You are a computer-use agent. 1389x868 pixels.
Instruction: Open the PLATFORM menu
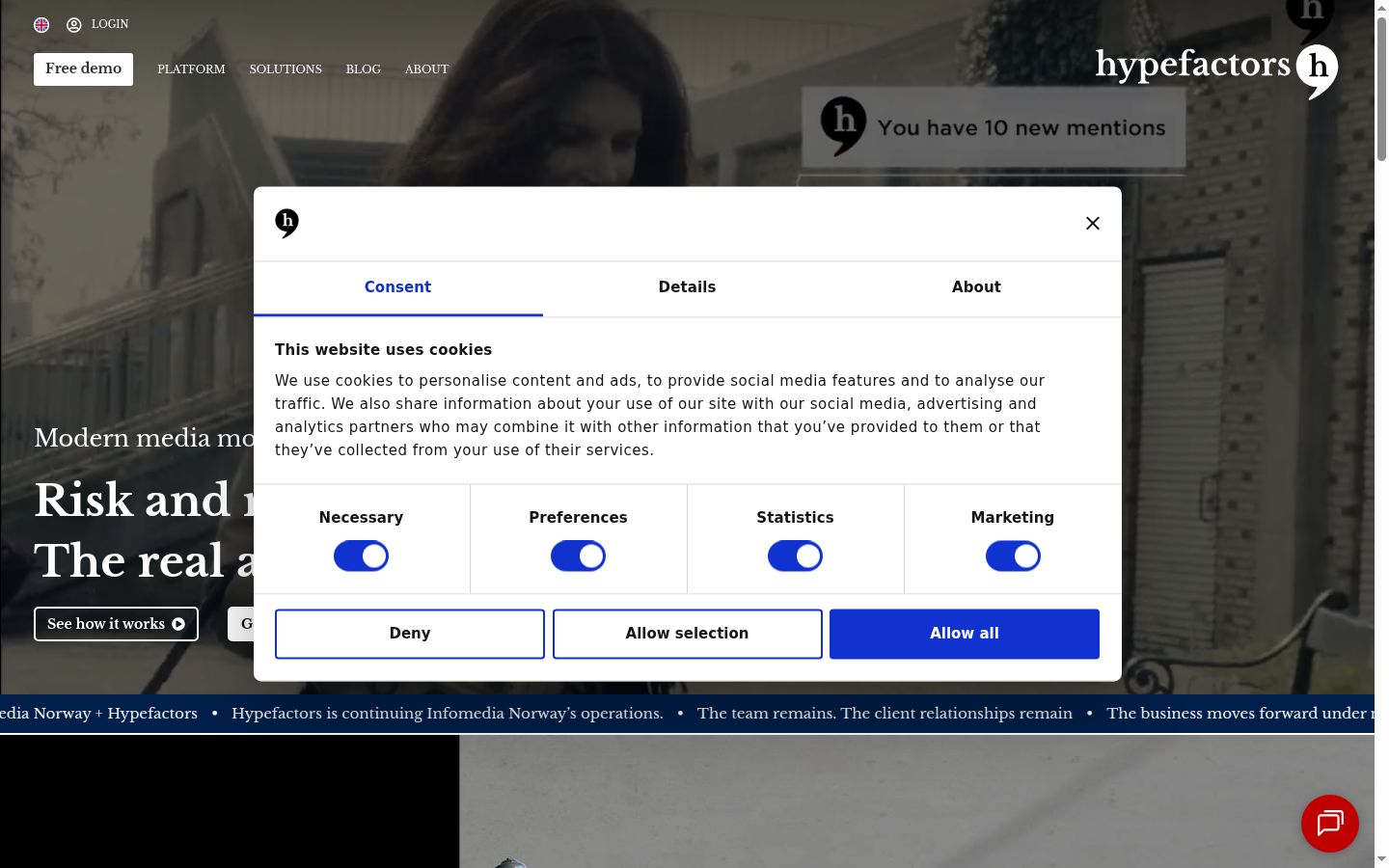pos(191,69)
